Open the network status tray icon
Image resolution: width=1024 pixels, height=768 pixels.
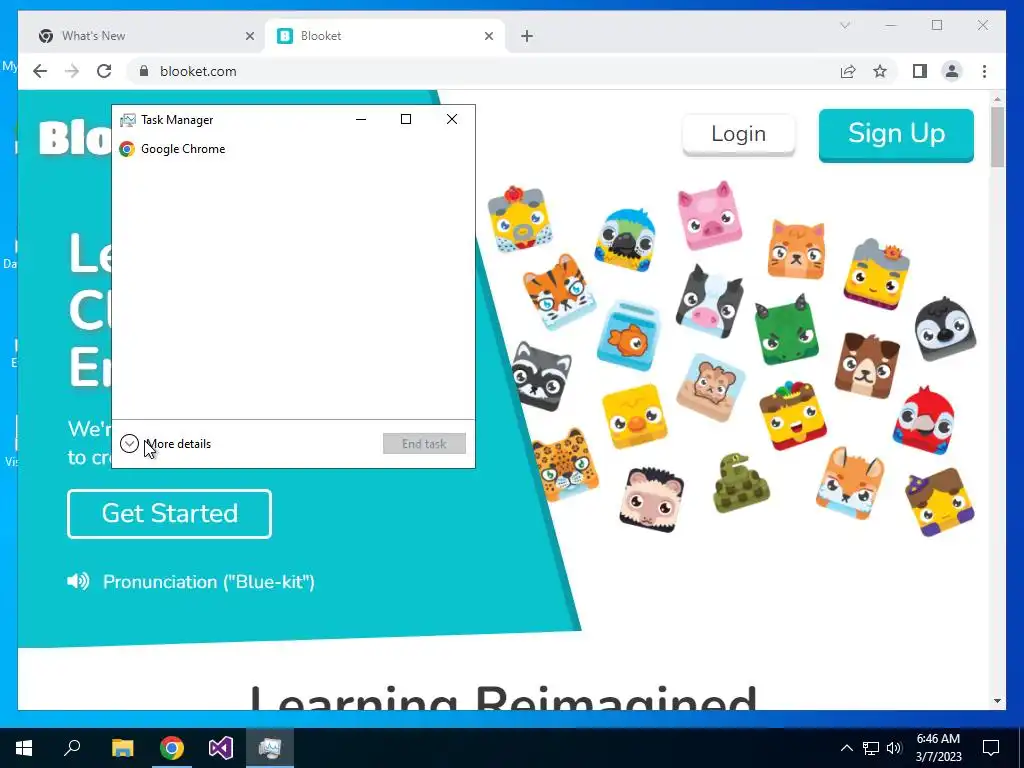coord(871,748)
